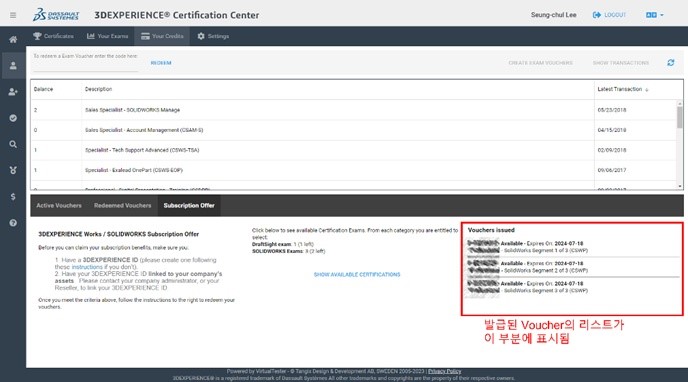Switch to Redeemed Vouchers tab
The width and height of the screenshot is (688, 382).
122,205
